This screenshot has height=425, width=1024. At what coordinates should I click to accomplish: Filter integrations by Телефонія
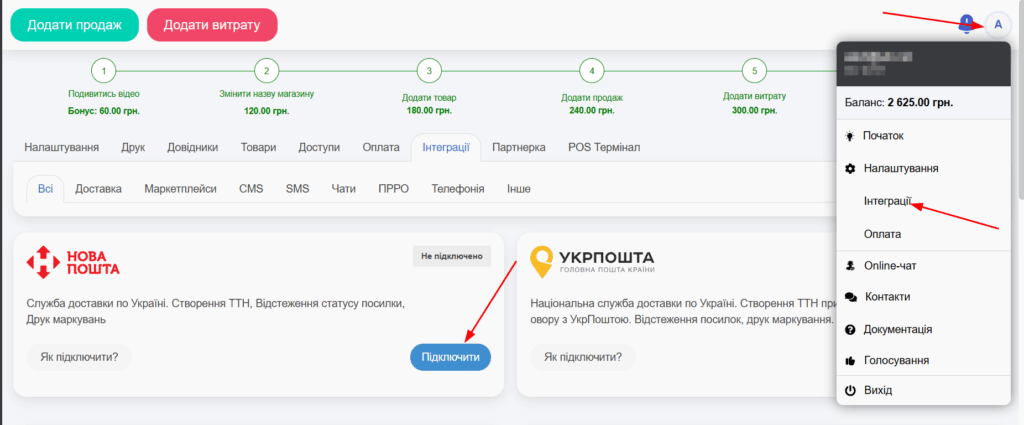(x=458, y=189)
